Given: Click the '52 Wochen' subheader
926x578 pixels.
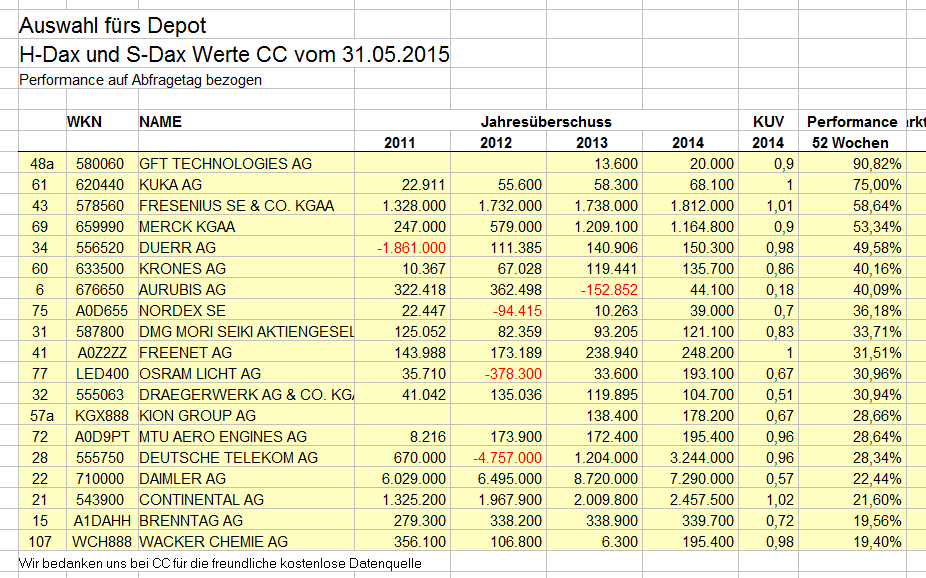Looking at the screenshot, I should (850, 143).
